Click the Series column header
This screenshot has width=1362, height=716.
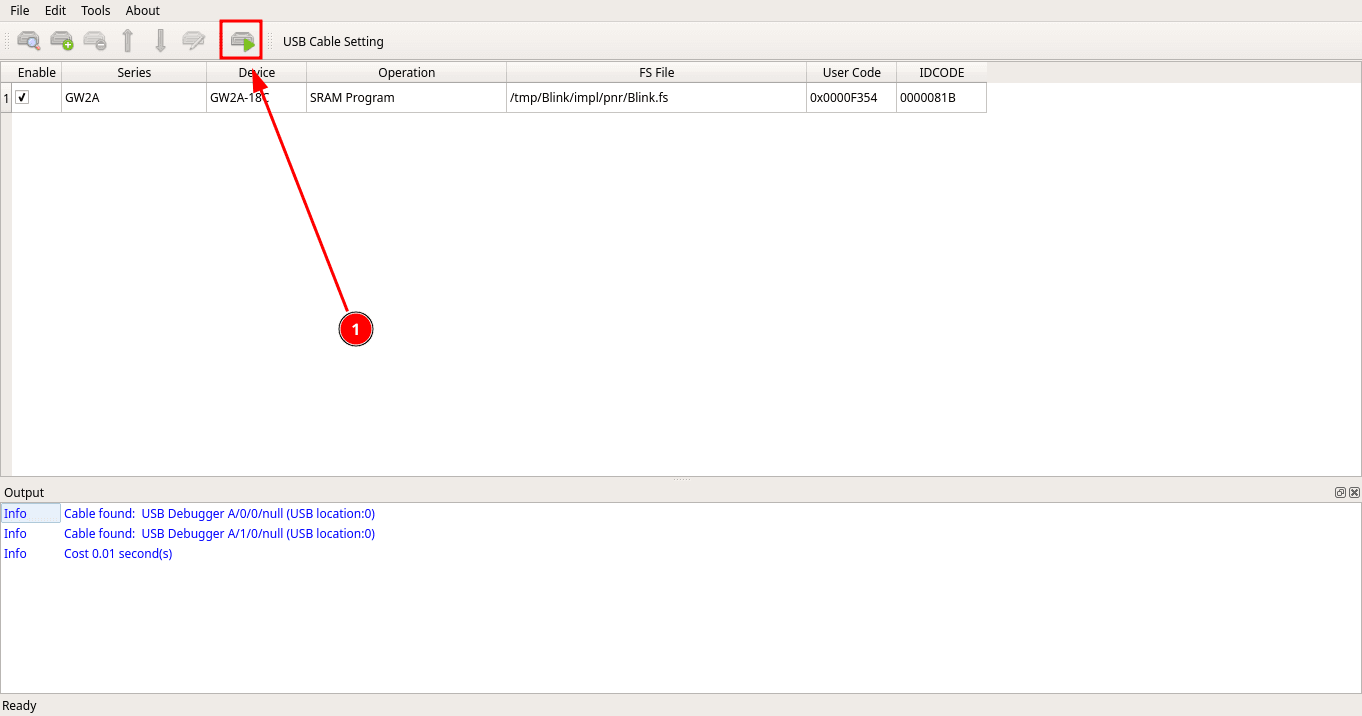pos(134,72)
